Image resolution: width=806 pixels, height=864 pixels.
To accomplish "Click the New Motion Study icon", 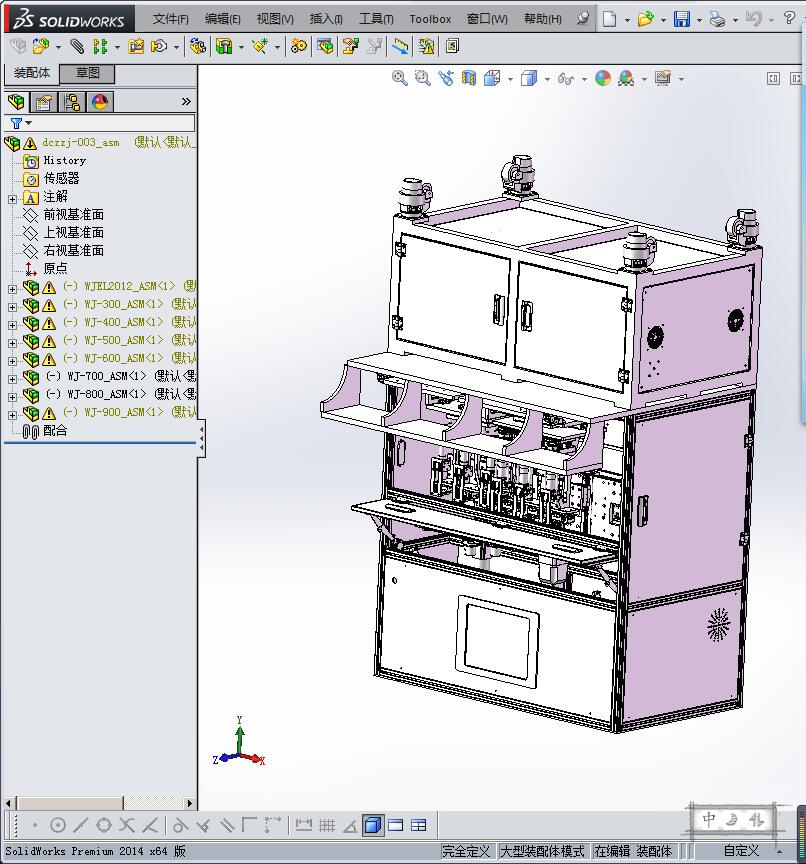I will click(299, 46).
